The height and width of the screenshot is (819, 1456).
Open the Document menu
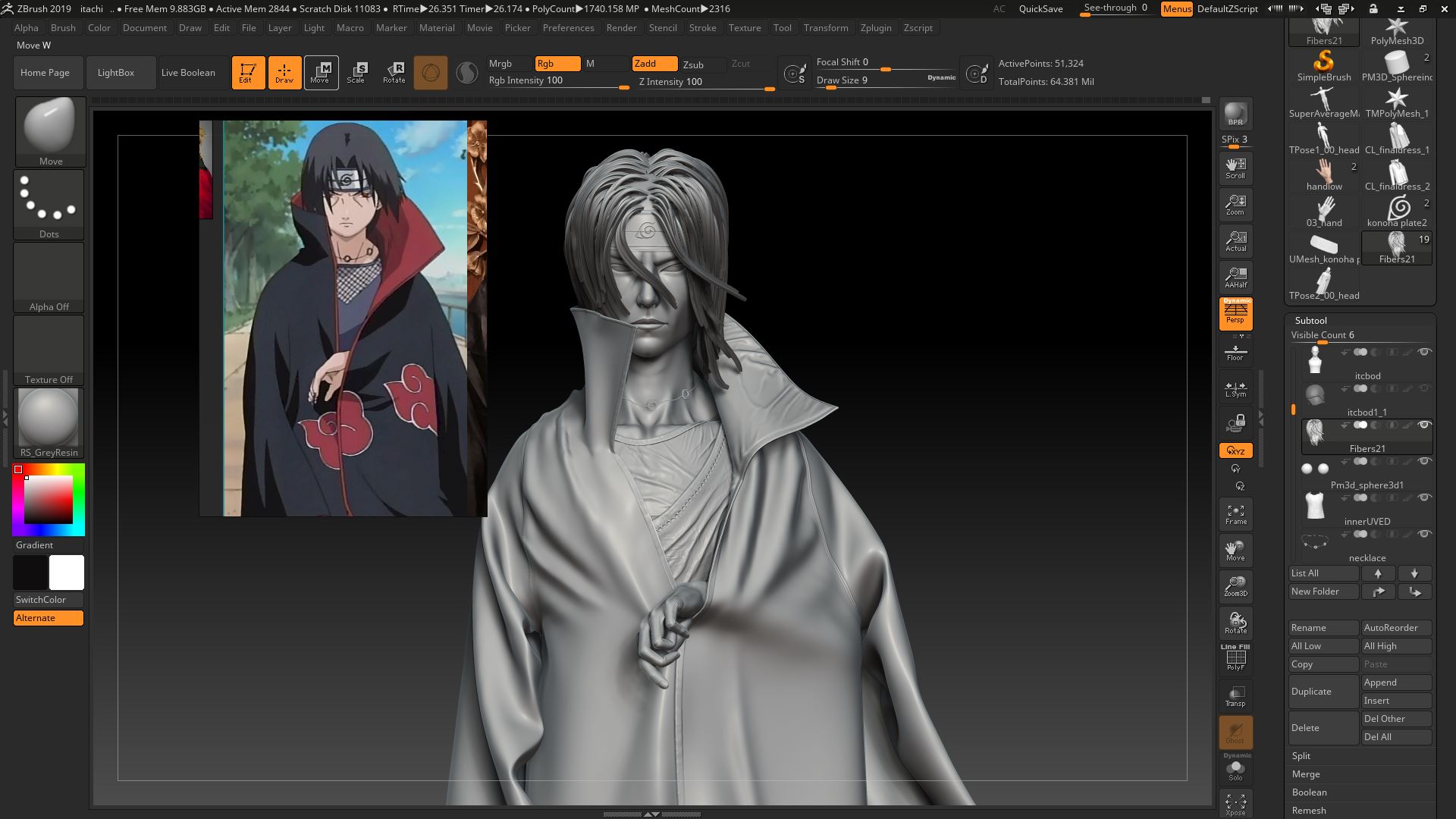tap(144, 28)
